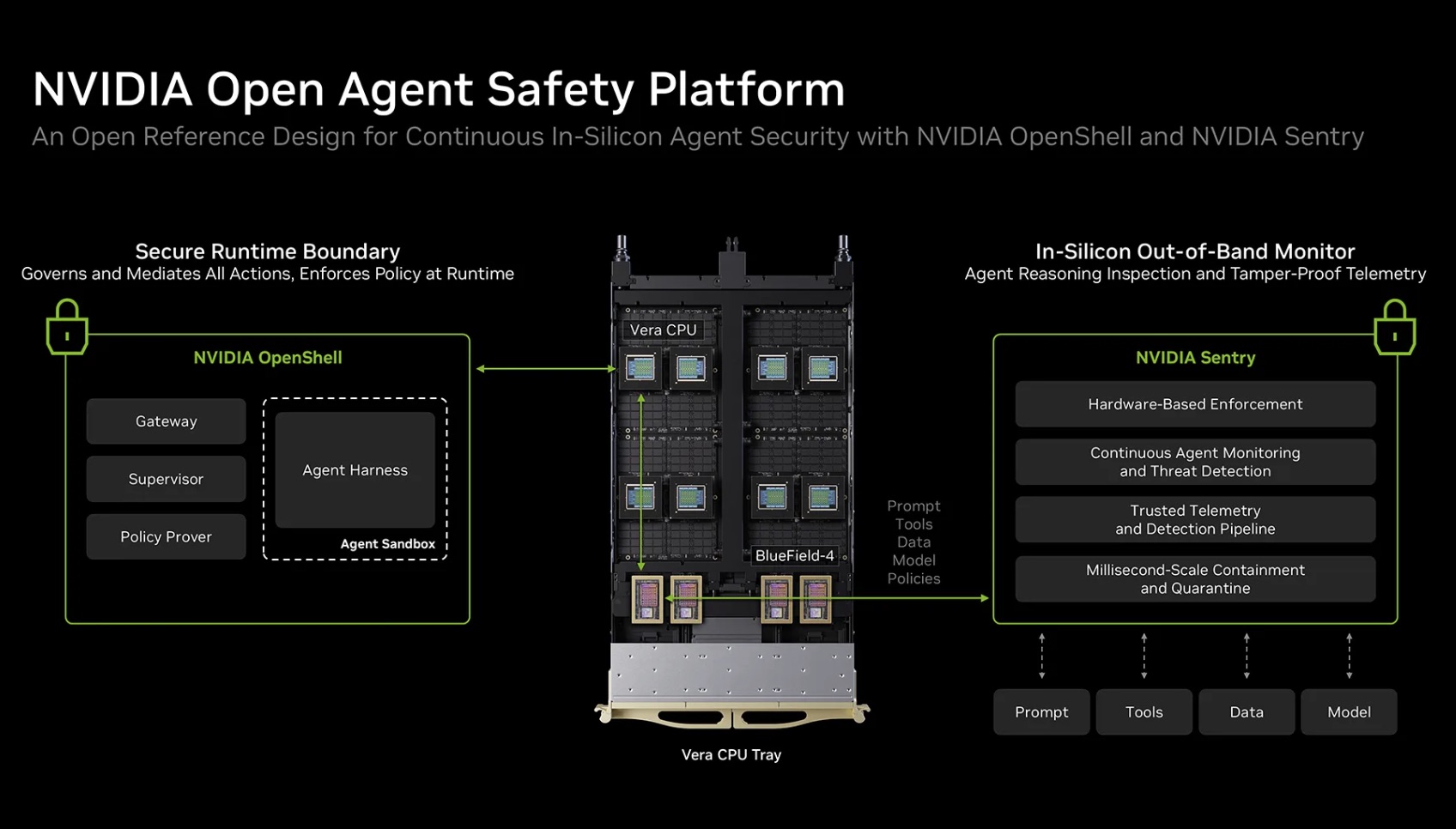Click the Agent Harness box
The width and height of the screenshot is (1456, 829).
pos(355,470)
